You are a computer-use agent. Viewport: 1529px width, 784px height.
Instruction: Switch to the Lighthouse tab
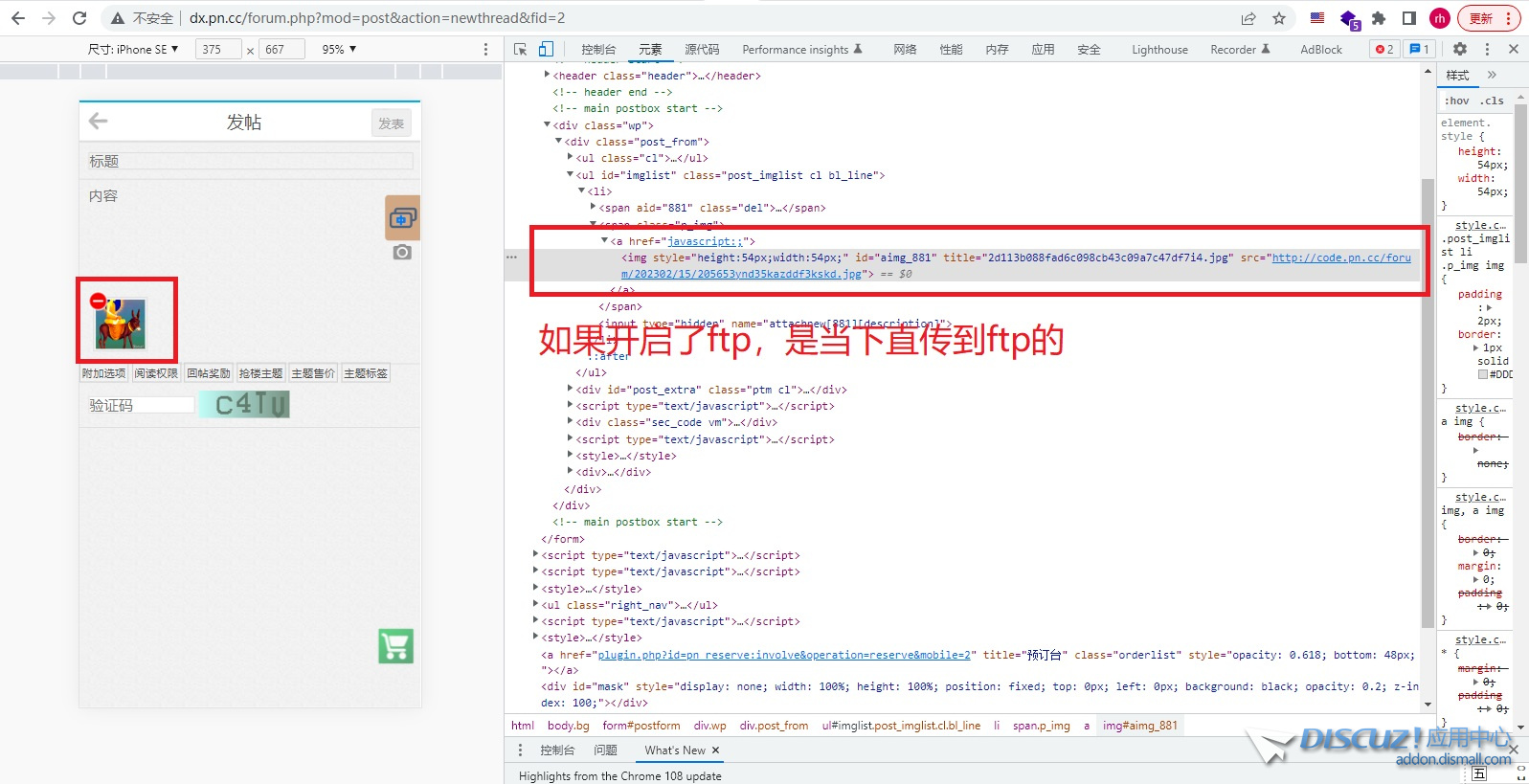[1159, 50]
